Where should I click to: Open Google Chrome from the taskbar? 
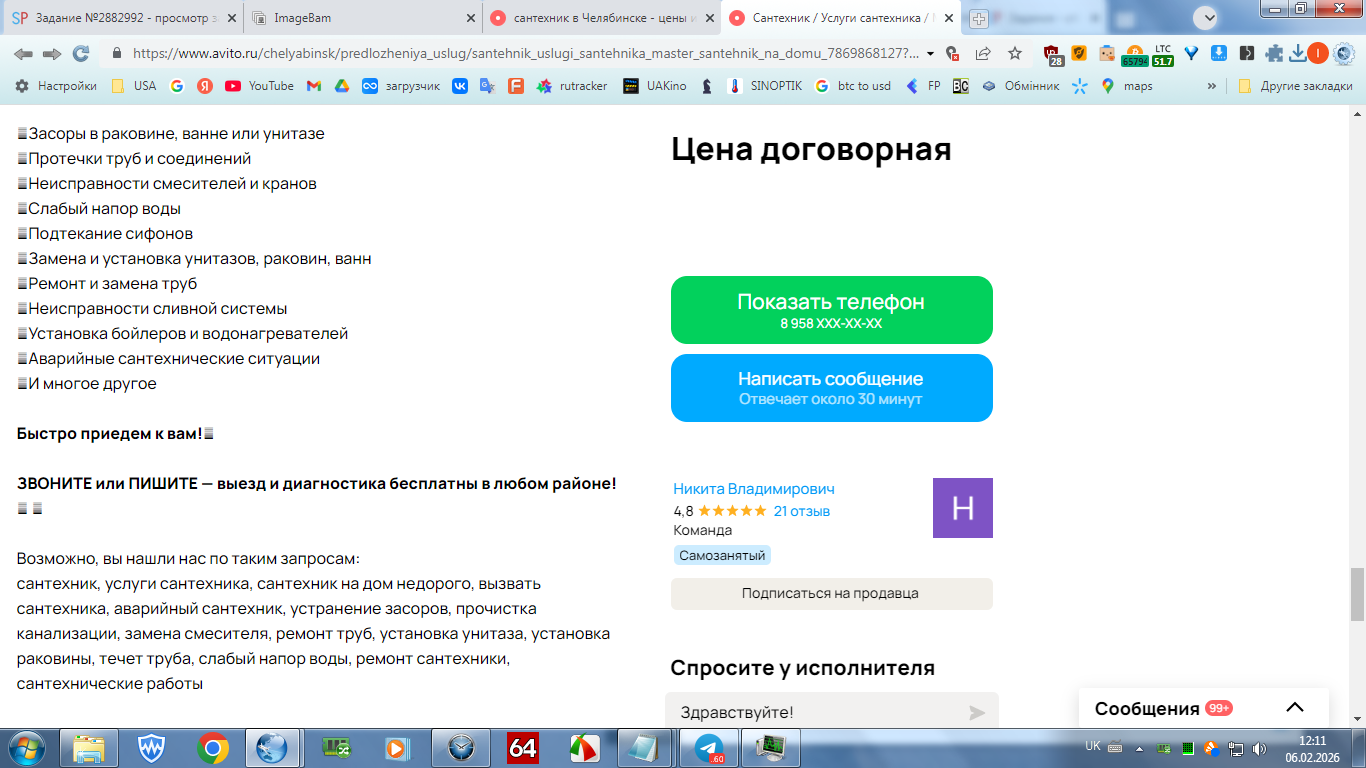tap(212, 748)
